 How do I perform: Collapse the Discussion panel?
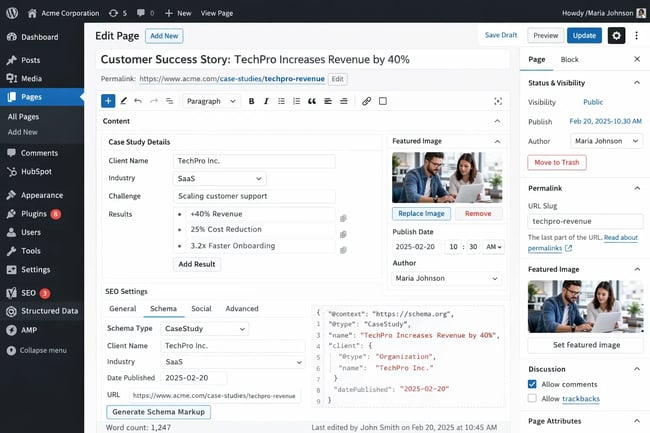click(637, 369)
